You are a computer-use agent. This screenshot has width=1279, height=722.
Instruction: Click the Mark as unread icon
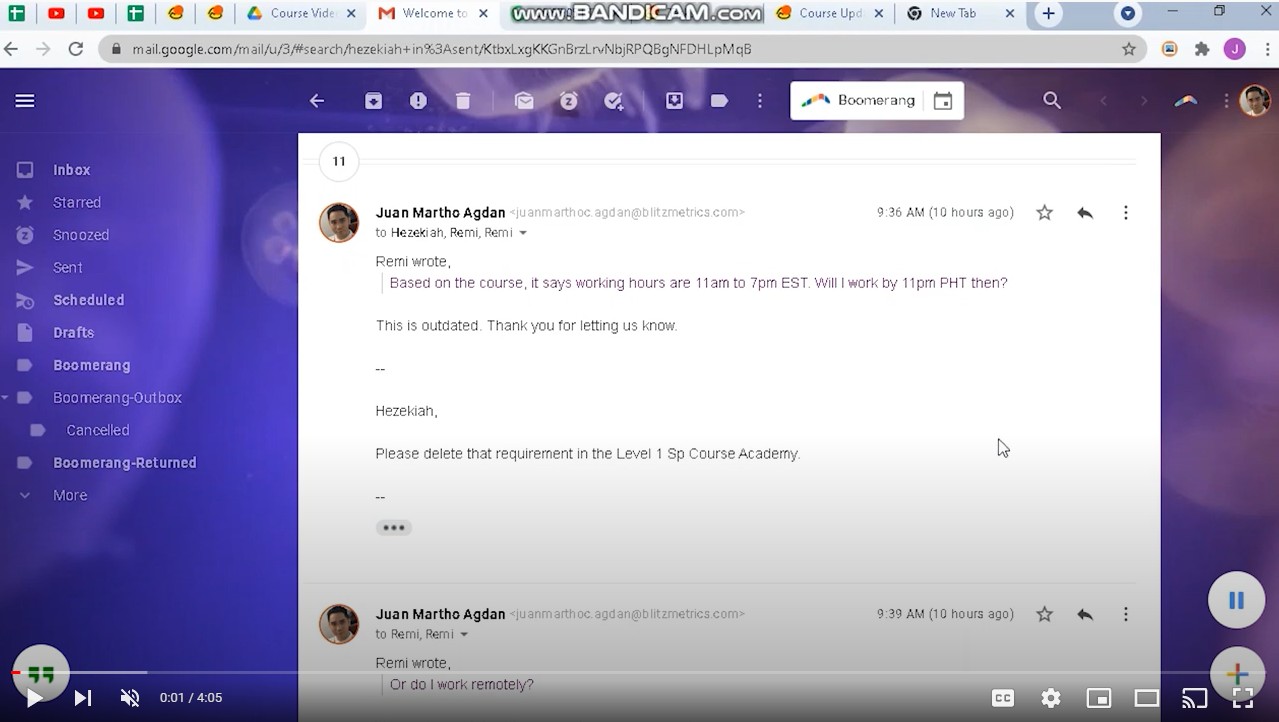(524, 101)
